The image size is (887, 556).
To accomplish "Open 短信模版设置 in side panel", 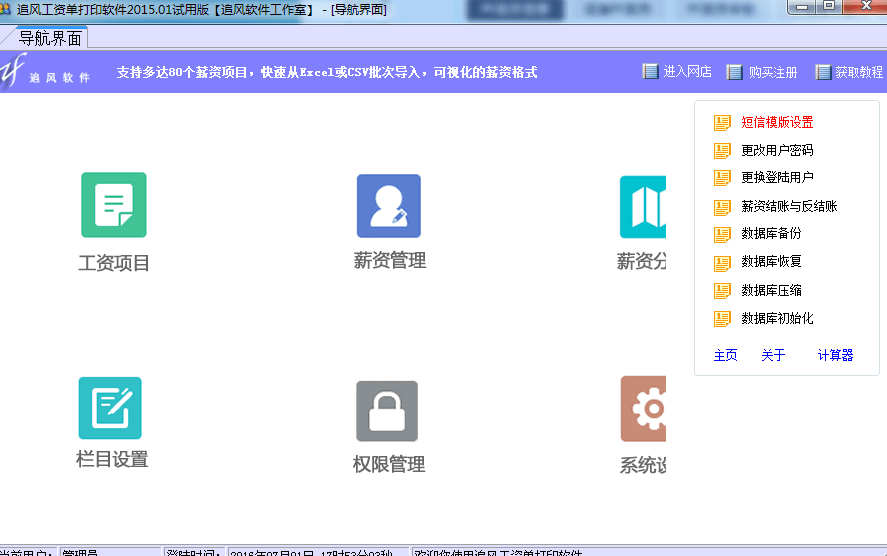I will (777, 123).
